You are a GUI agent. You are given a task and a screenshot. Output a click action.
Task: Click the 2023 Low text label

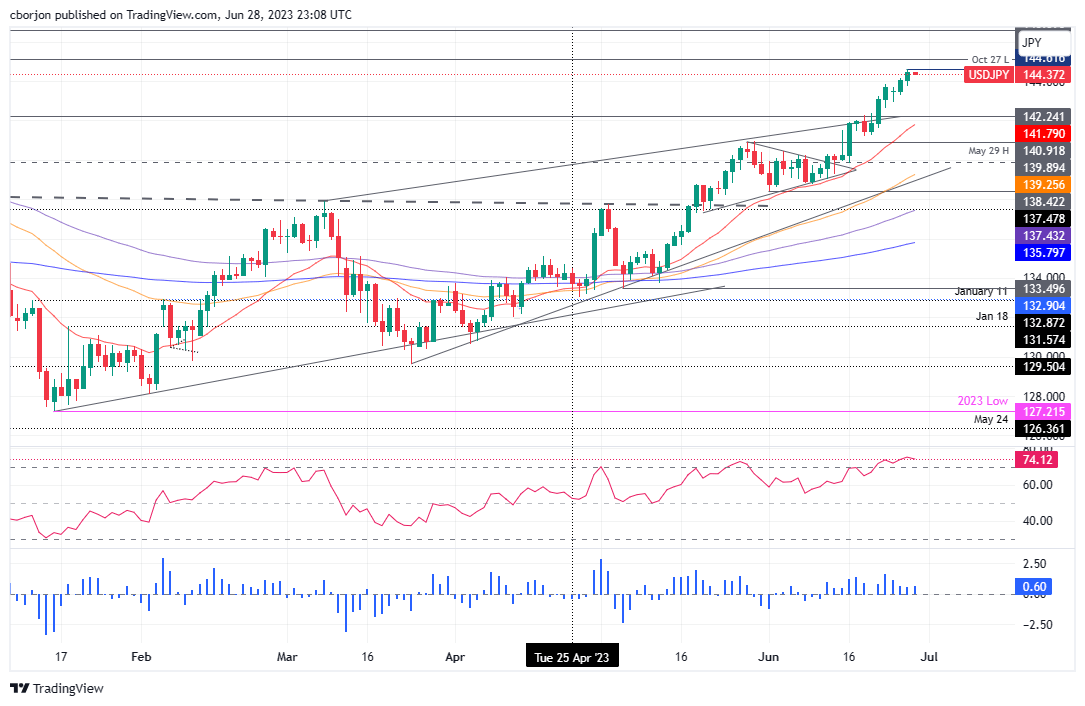(983, 401)
